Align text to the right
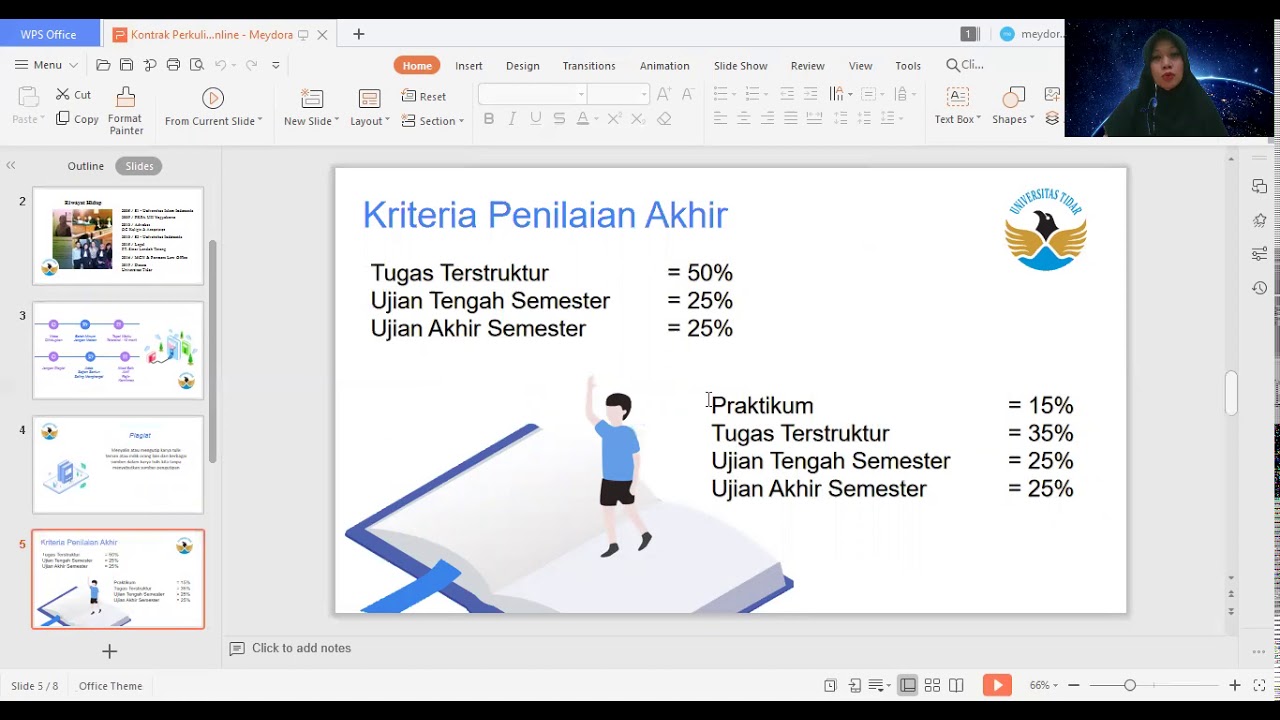This screenshot has width=1280, height=720. click(x=767, y=119)
